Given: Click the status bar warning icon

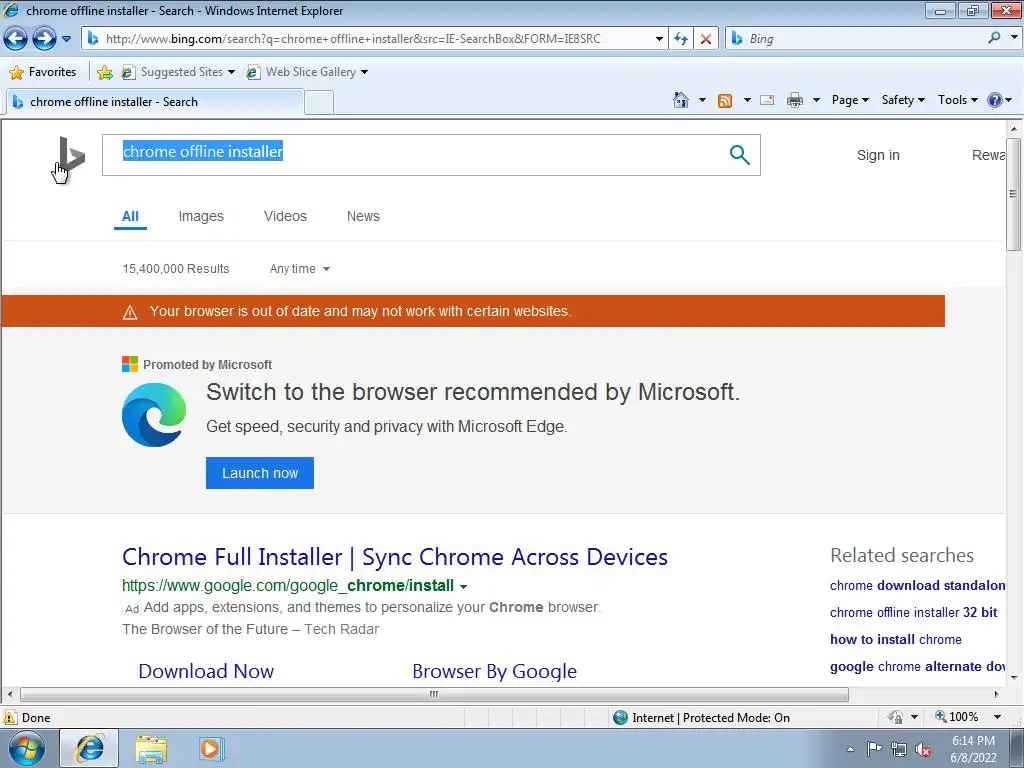Looking at the screenshot, I should [10, 717].
